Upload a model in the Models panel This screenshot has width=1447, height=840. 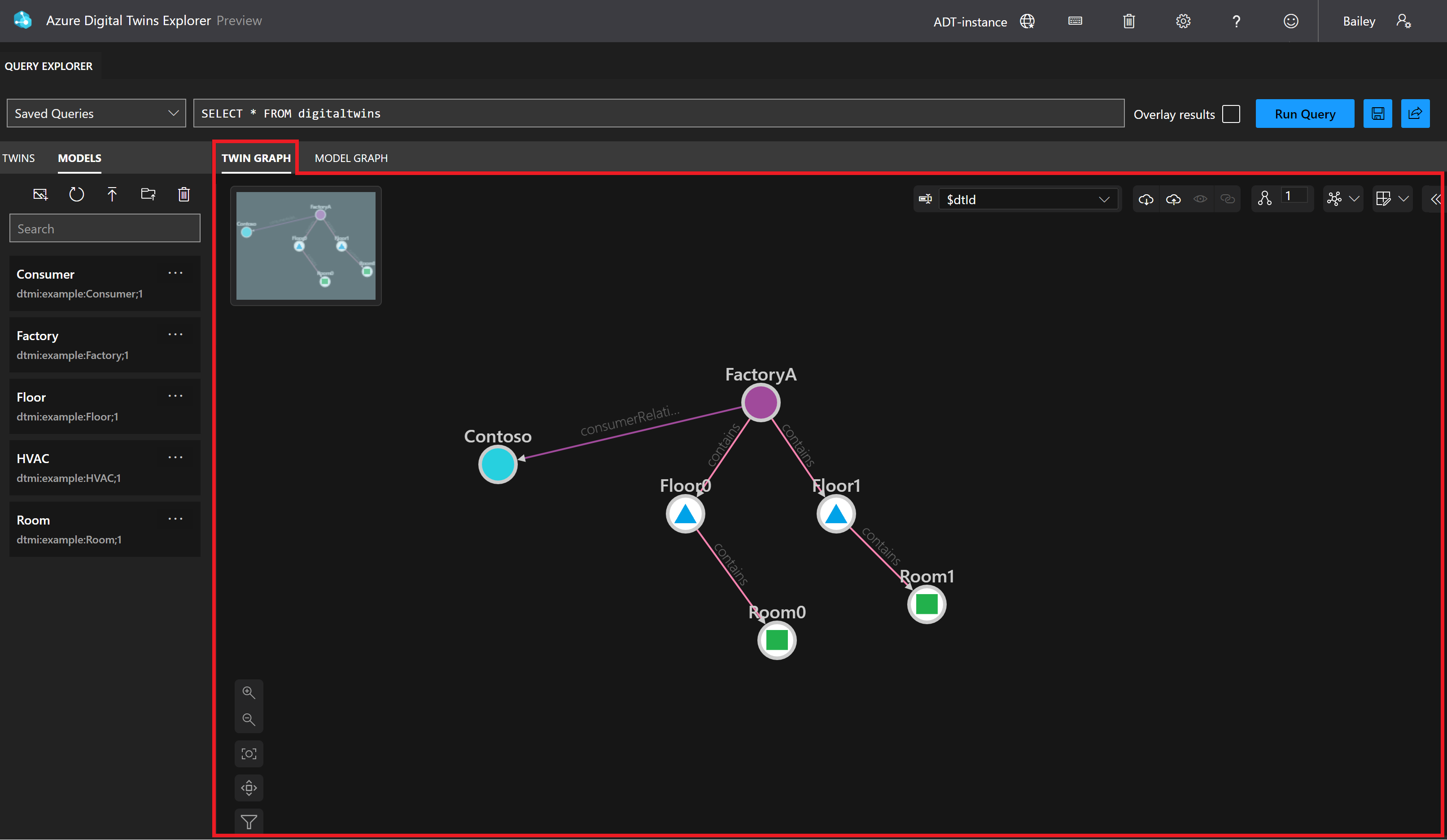tap(113, 194)
